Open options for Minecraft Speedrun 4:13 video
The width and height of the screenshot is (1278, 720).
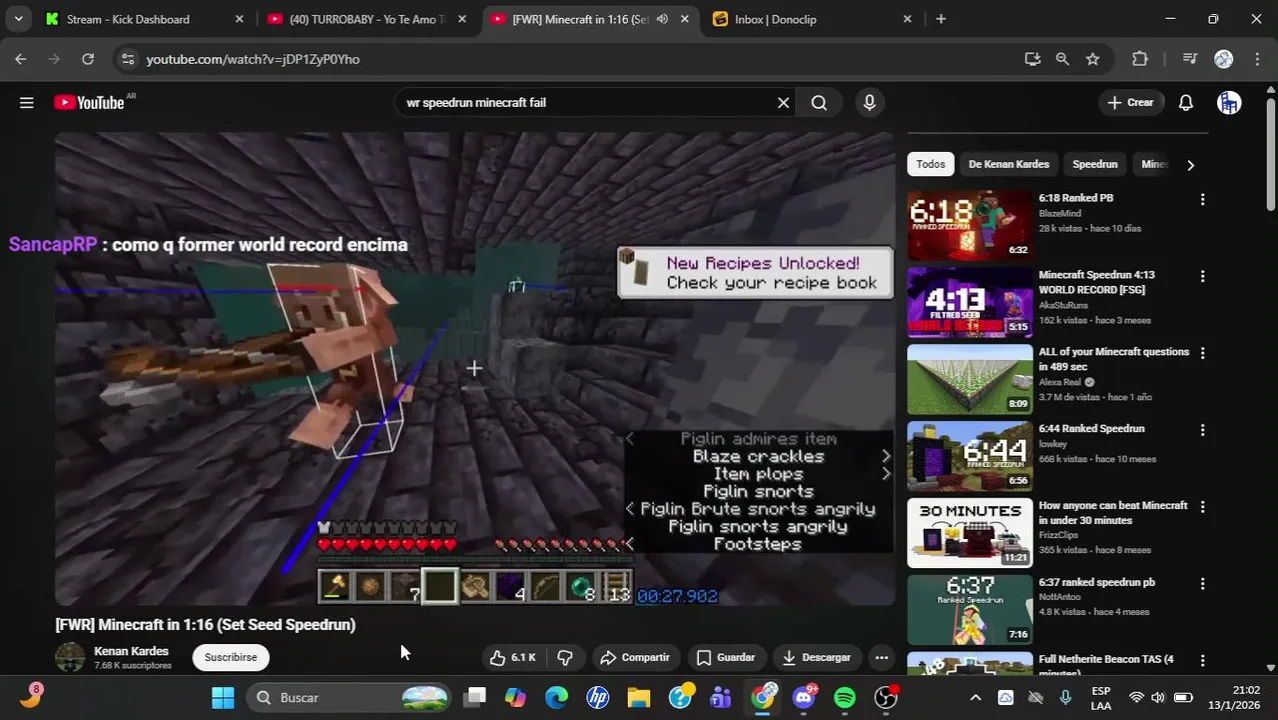[x=1202, y=276]
